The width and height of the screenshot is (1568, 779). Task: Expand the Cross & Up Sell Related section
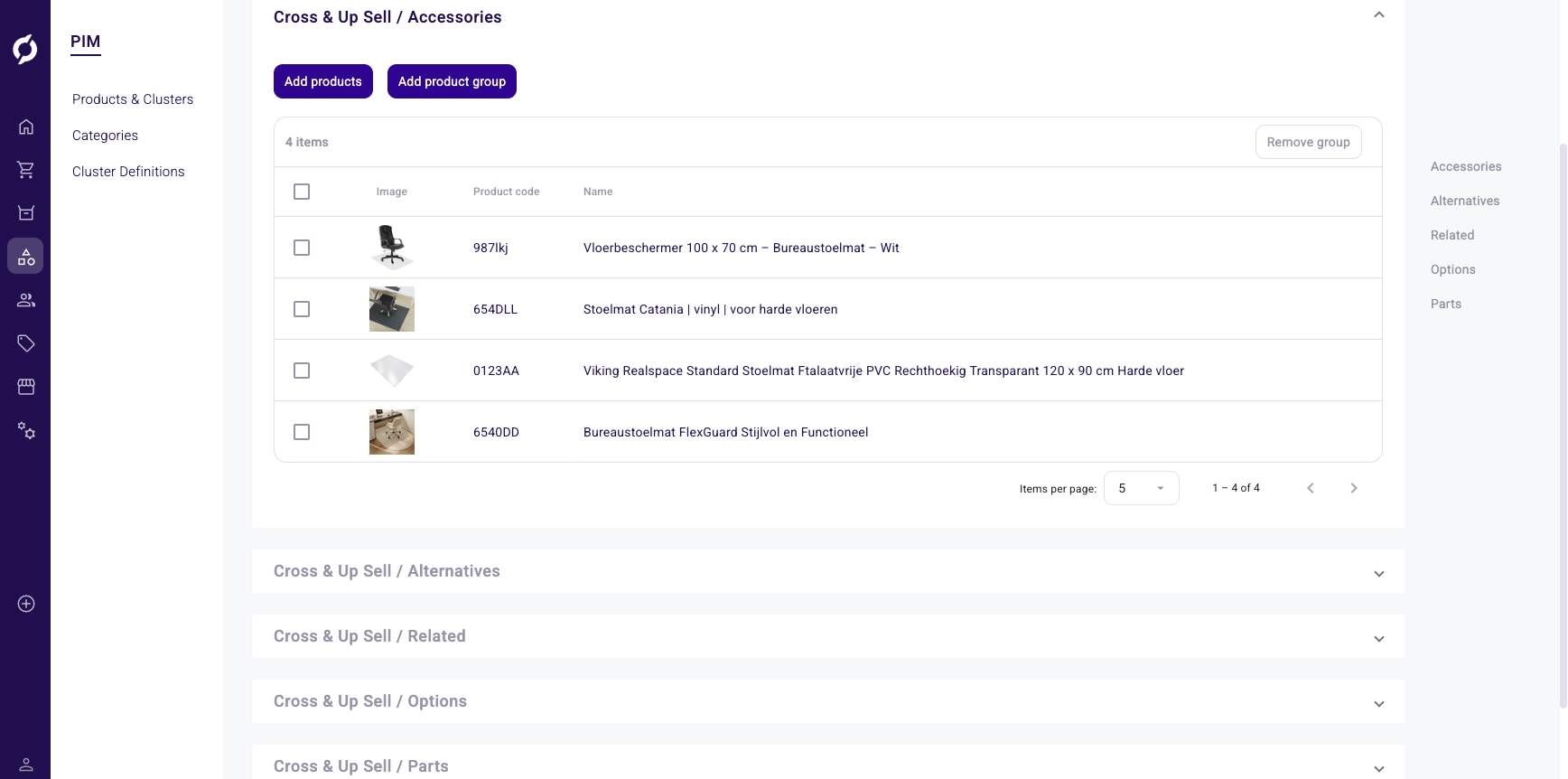1379,639
